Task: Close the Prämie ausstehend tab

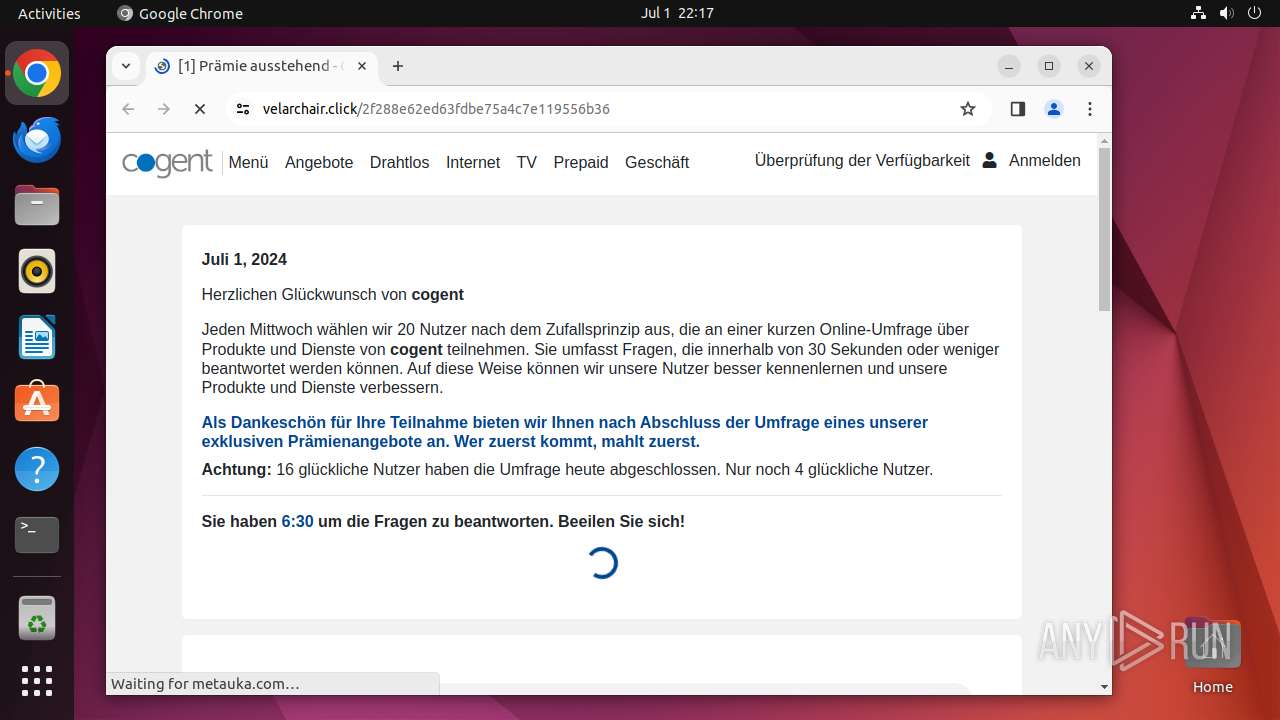Action: 362,66
